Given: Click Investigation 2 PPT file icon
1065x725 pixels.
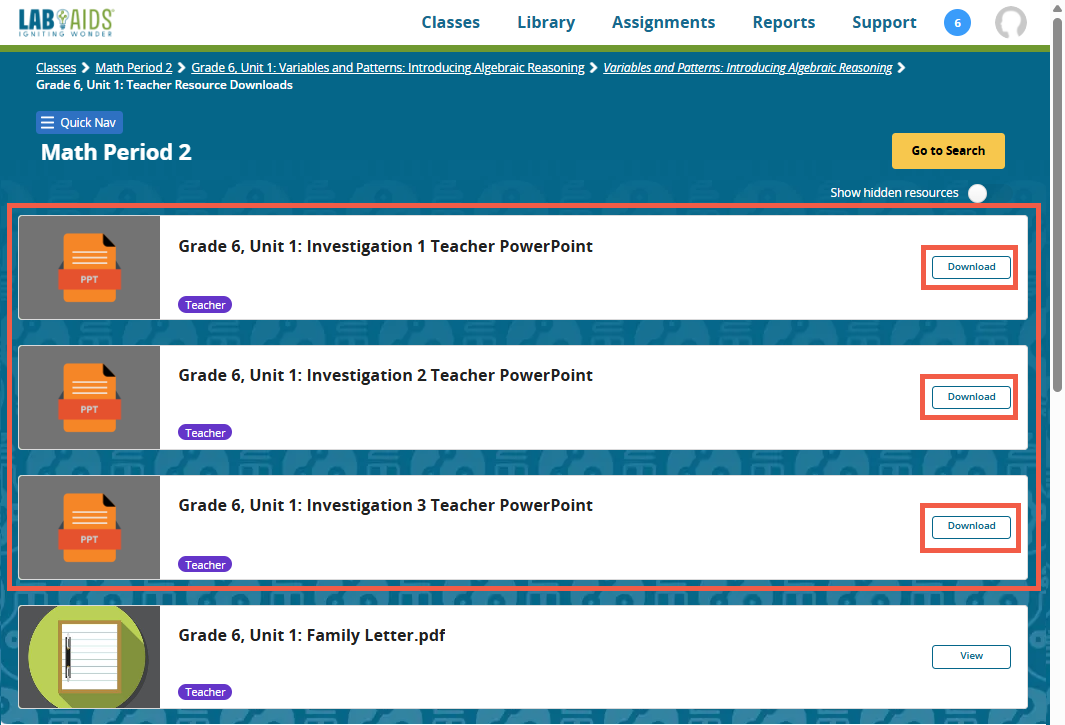Looking at the screenshot, I should pos(89,397).
